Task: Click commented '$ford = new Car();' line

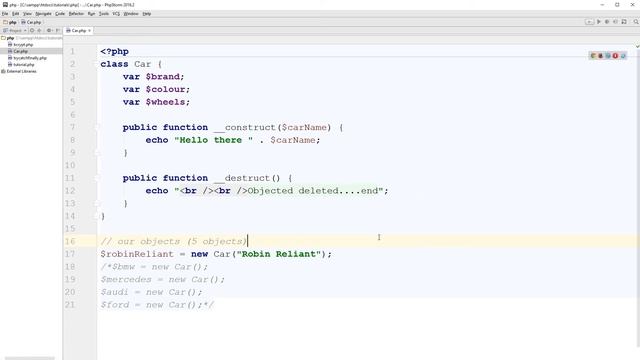Action: coord(157,304)
